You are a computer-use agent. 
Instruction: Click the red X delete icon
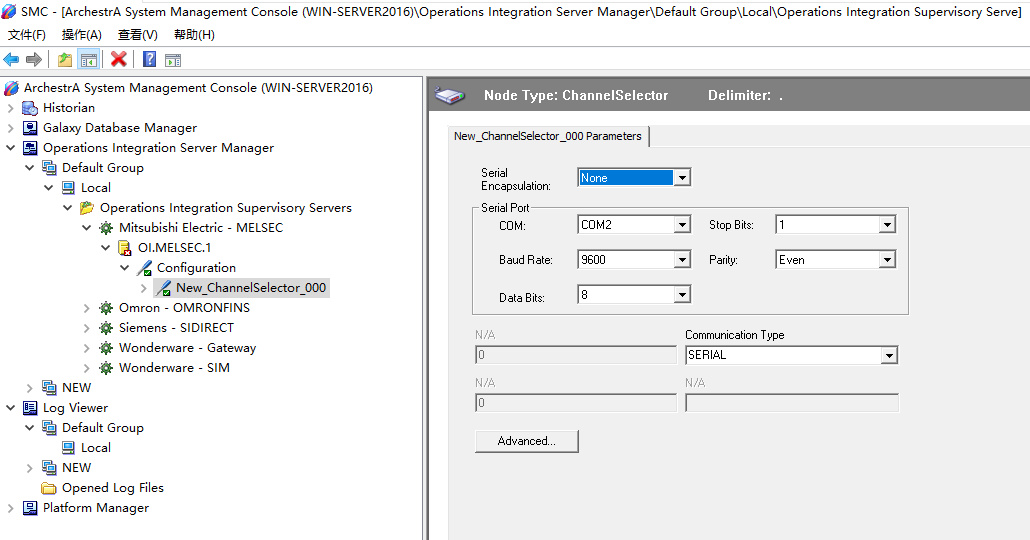[x=118, y=60]
